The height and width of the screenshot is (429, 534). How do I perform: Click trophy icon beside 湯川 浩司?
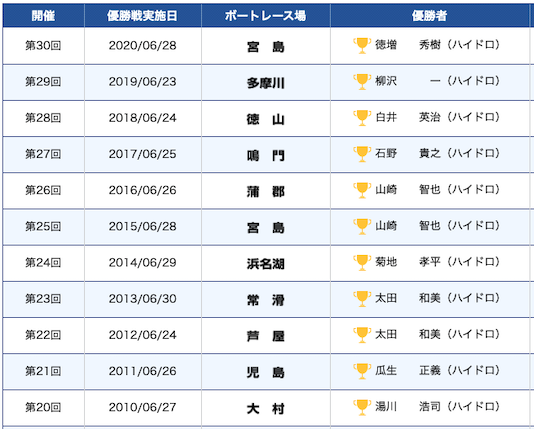click(362, 408)
